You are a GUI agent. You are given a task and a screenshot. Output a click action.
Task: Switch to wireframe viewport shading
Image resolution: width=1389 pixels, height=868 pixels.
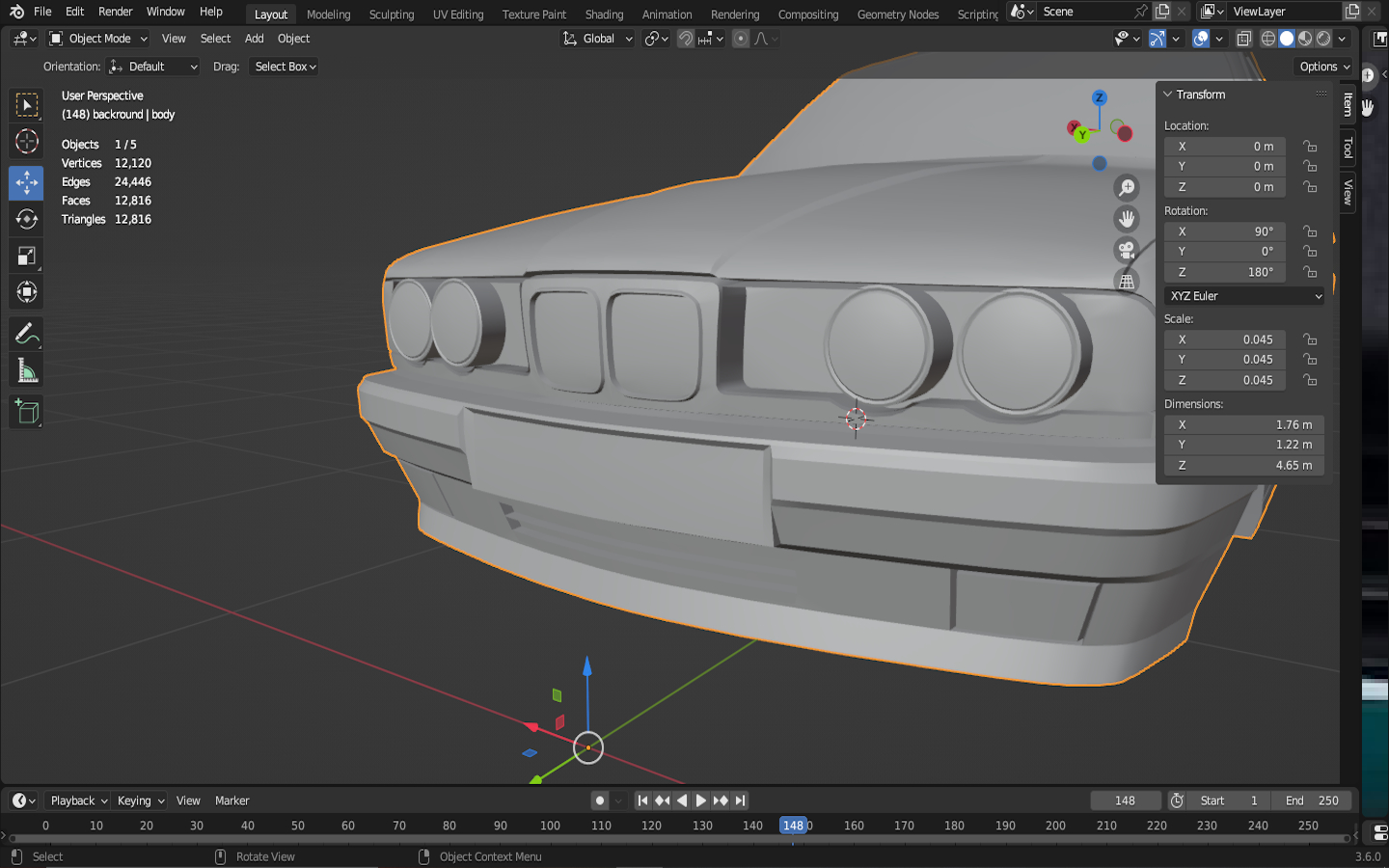tap(1268, 39)
